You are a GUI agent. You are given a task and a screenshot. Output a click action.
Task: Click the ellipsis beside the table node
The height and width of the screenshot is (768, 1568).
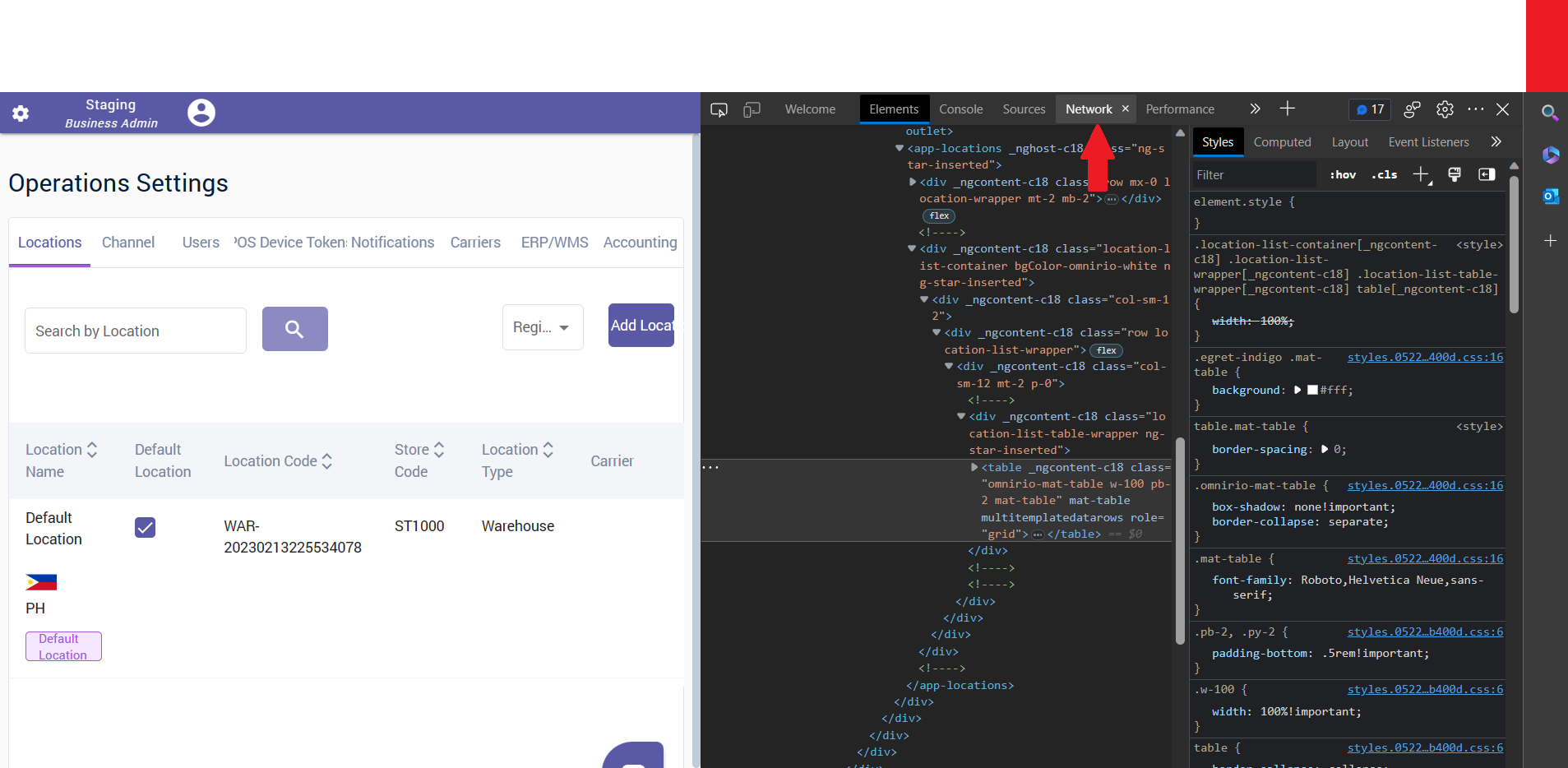tap(711, 467)
